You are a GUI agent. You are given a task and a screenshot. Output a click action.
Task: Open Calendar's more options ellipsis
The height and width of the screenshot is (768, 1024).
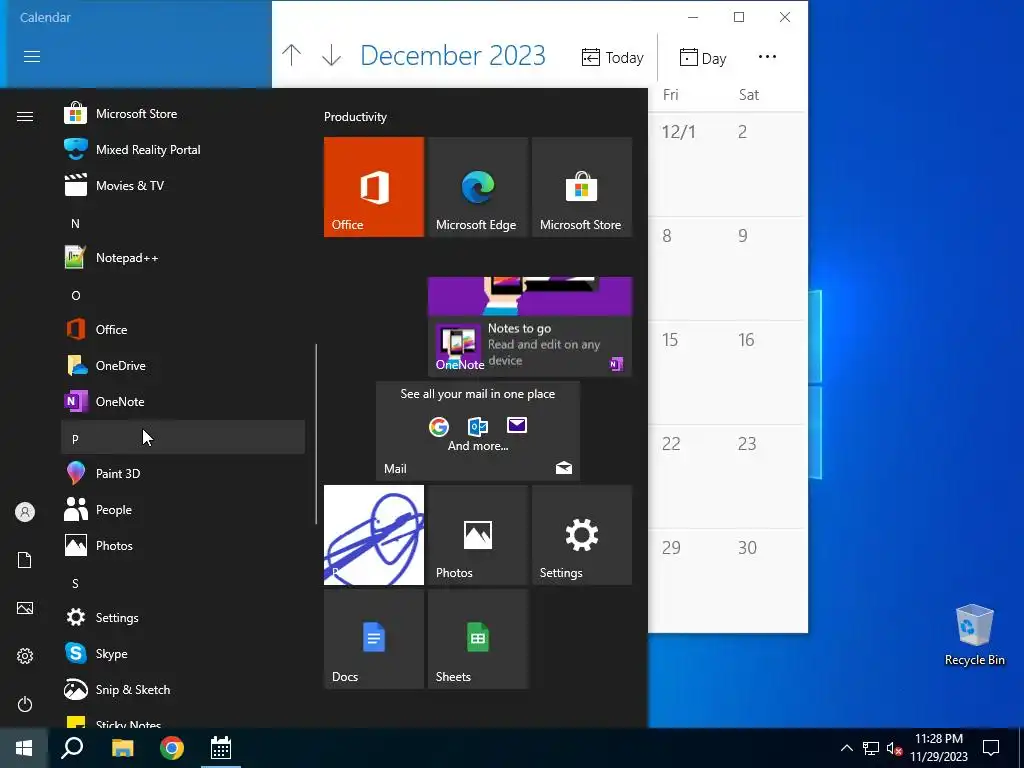click(x=767, y=57)
